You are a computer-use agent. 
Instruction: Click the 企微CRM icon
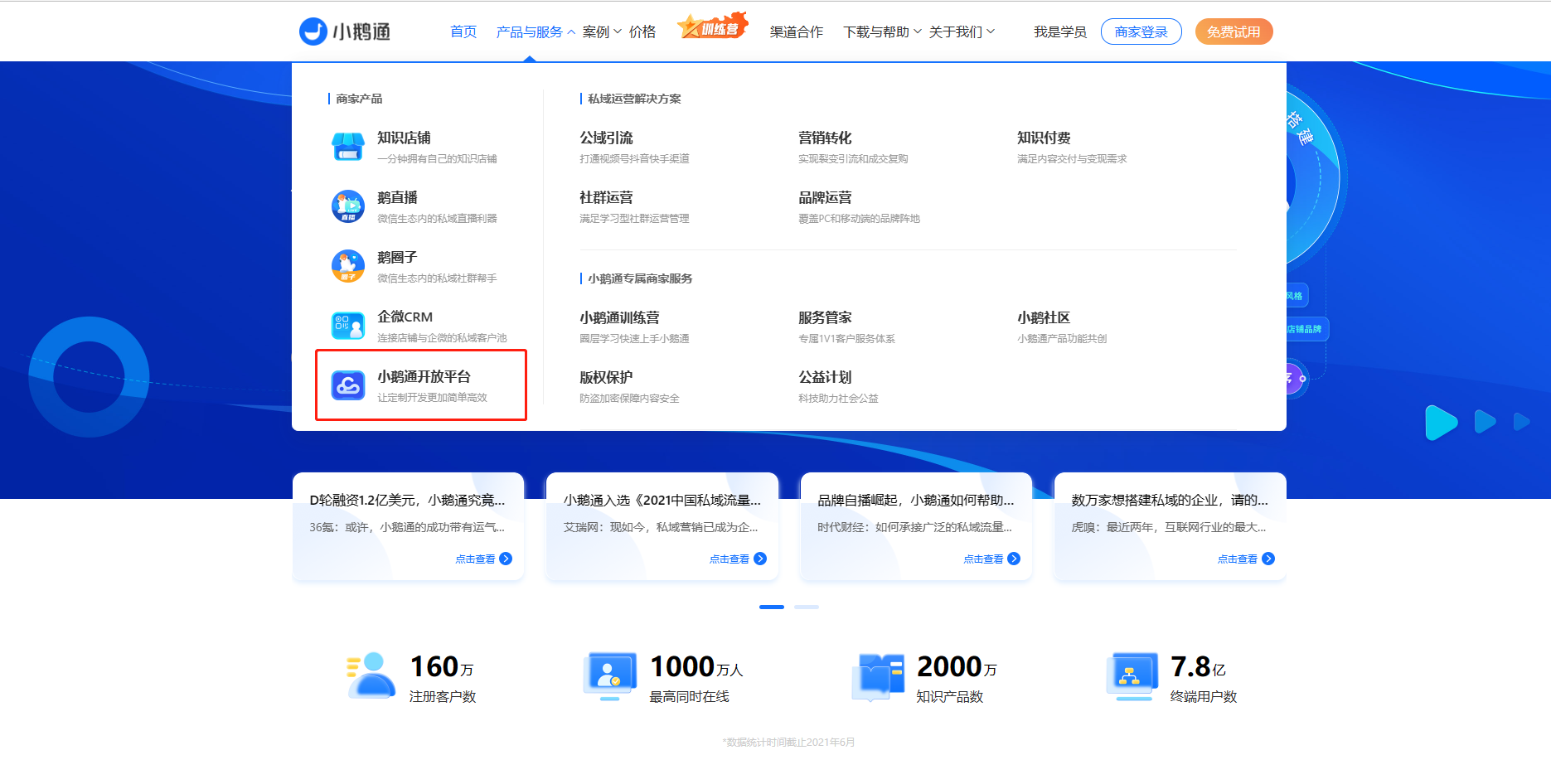[348, 326]
